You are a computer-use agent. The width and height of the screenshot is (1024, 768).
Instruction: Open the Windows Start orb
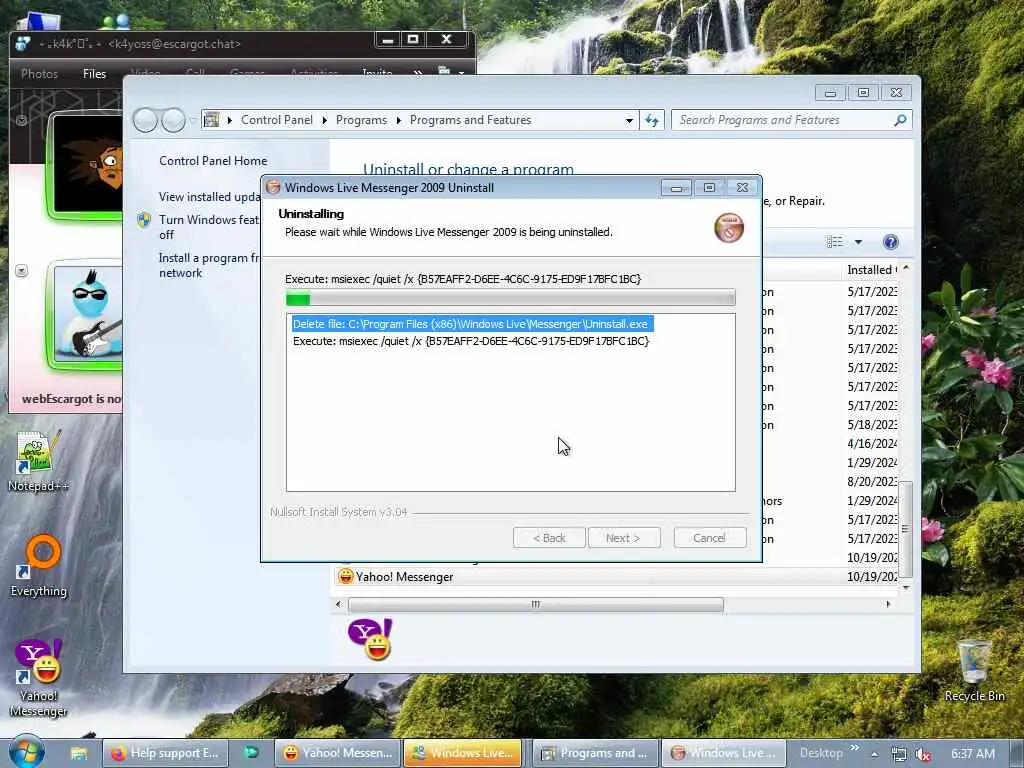point(27,752)
